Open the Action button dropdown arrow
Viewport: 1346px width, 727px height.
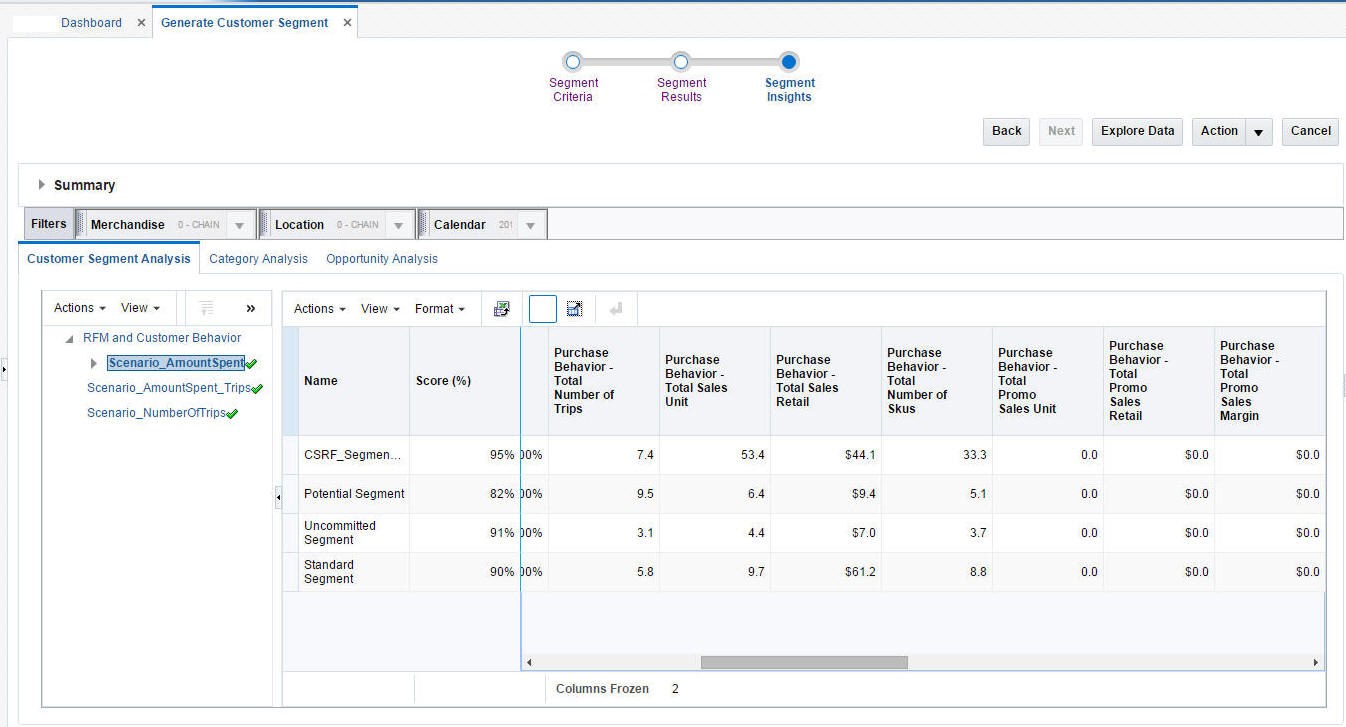1259,132
